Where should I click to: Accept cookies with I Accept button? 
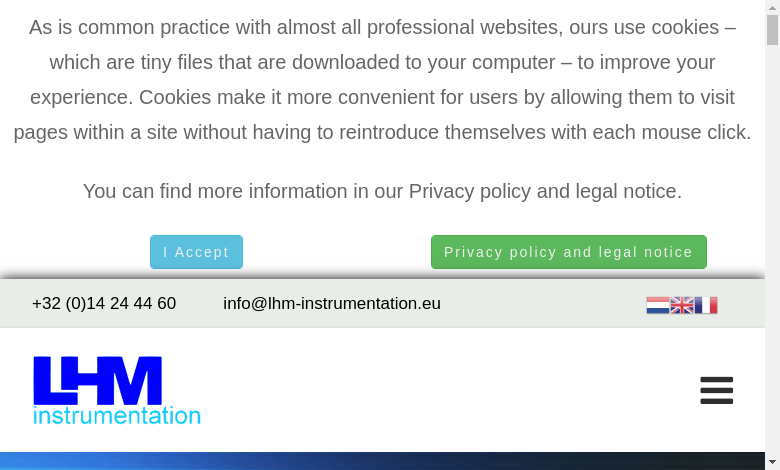(x=196, y=252)
